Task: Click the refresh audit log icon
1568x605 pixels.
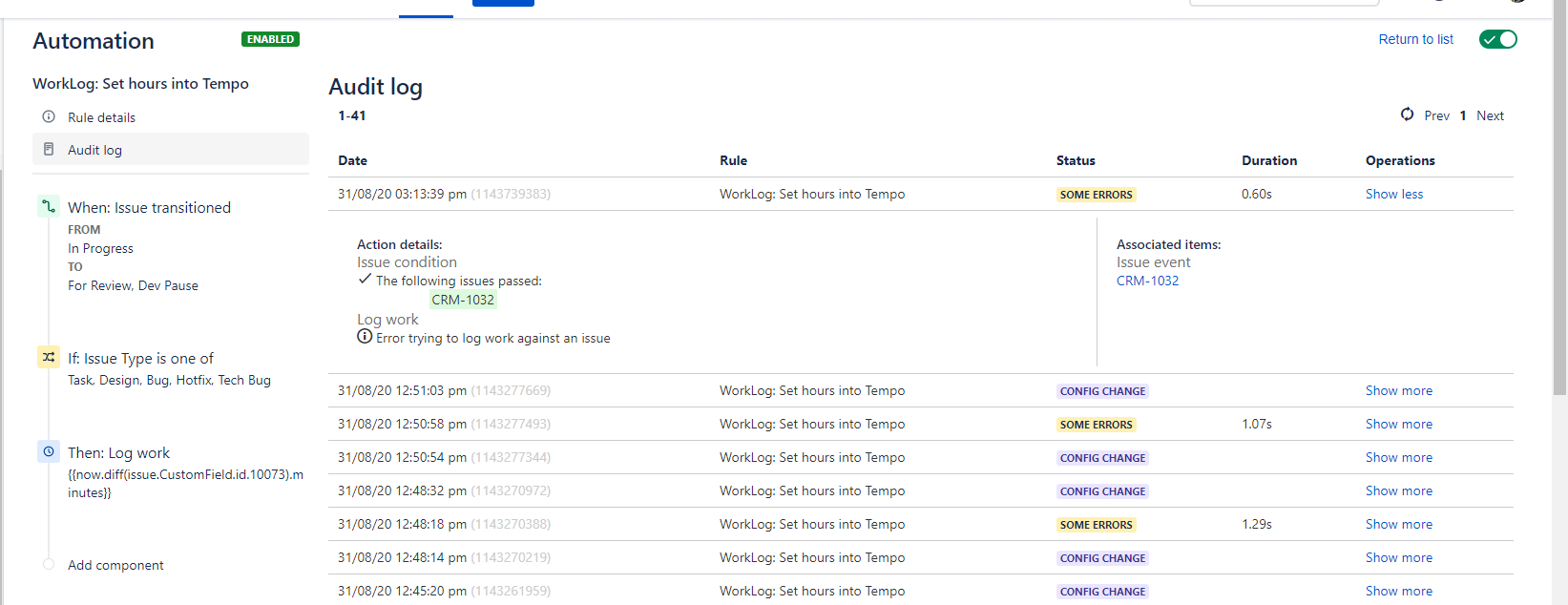Action: click(1407, 115)
